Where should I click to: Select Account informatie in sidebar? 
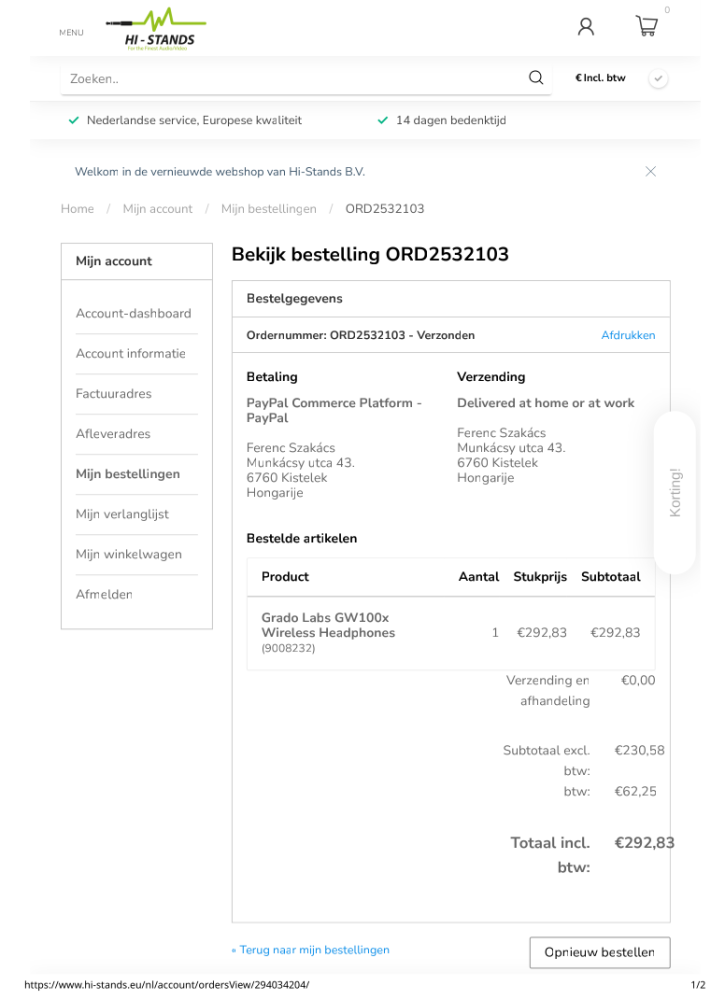click(131, 353)
